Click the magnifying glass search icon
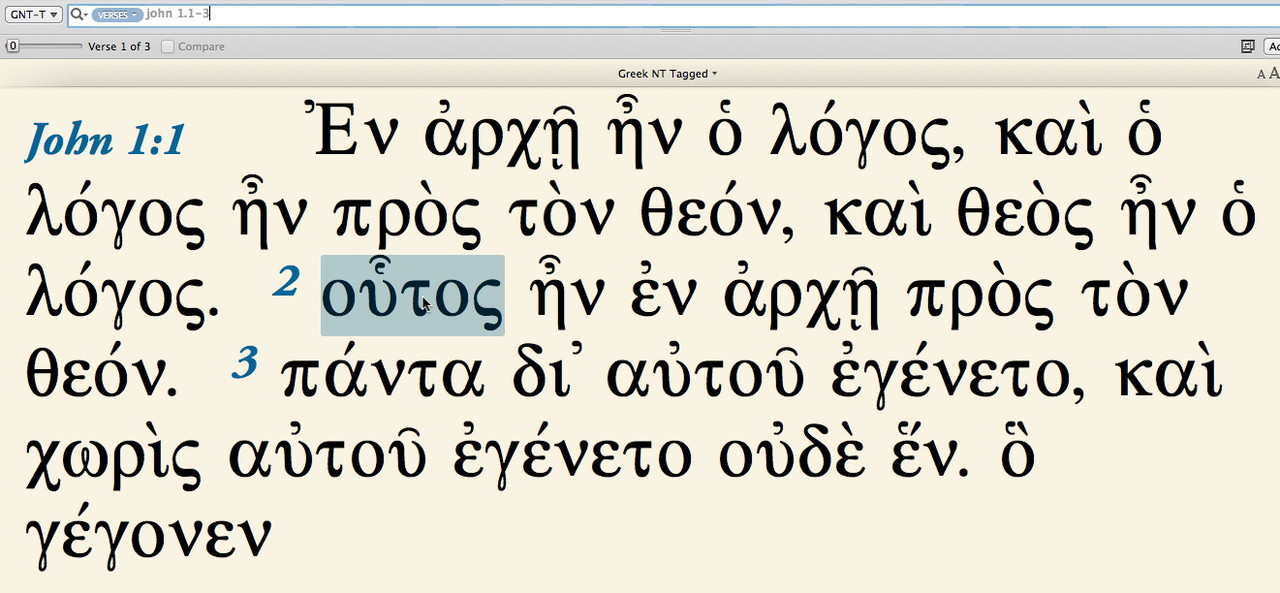 pos(78,15)
